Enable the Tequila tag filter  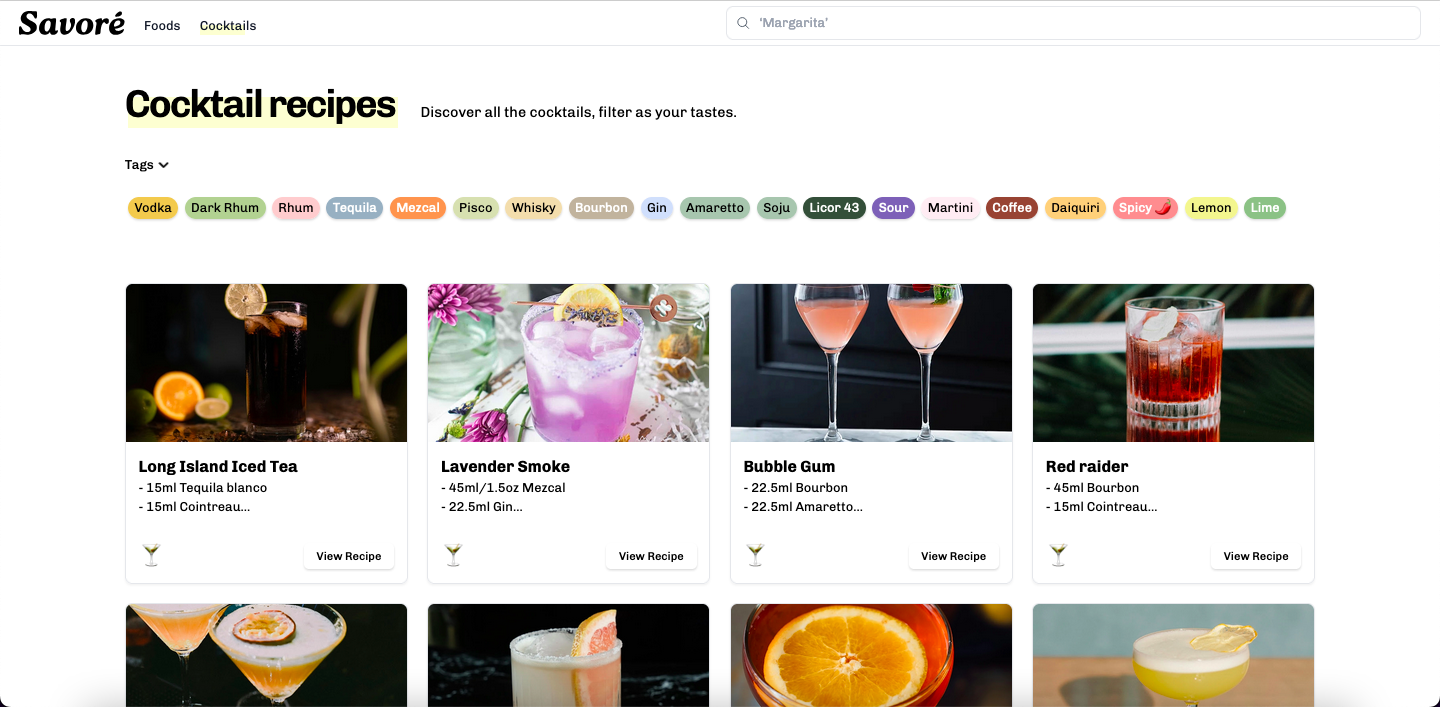coord(354,208)
